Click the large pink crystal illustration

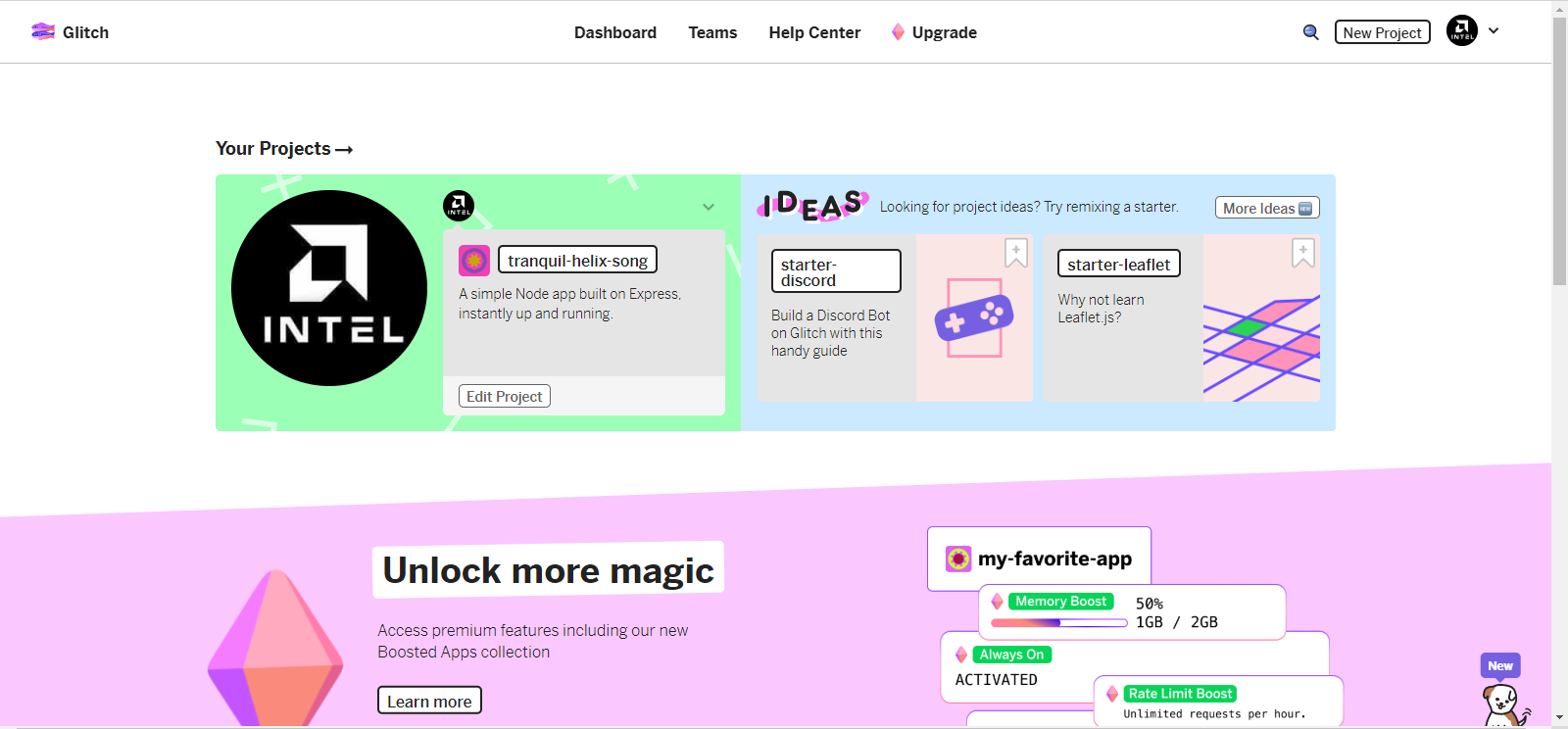click(x=275, y=649)
